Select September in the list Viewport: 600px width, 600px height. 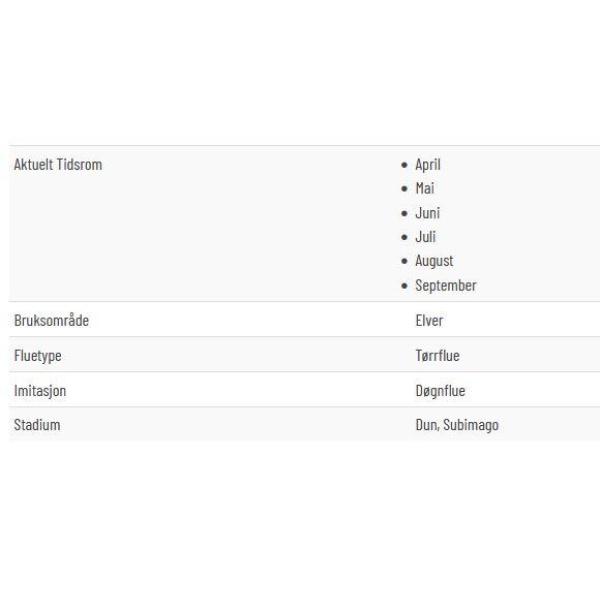tap(446, 286)
